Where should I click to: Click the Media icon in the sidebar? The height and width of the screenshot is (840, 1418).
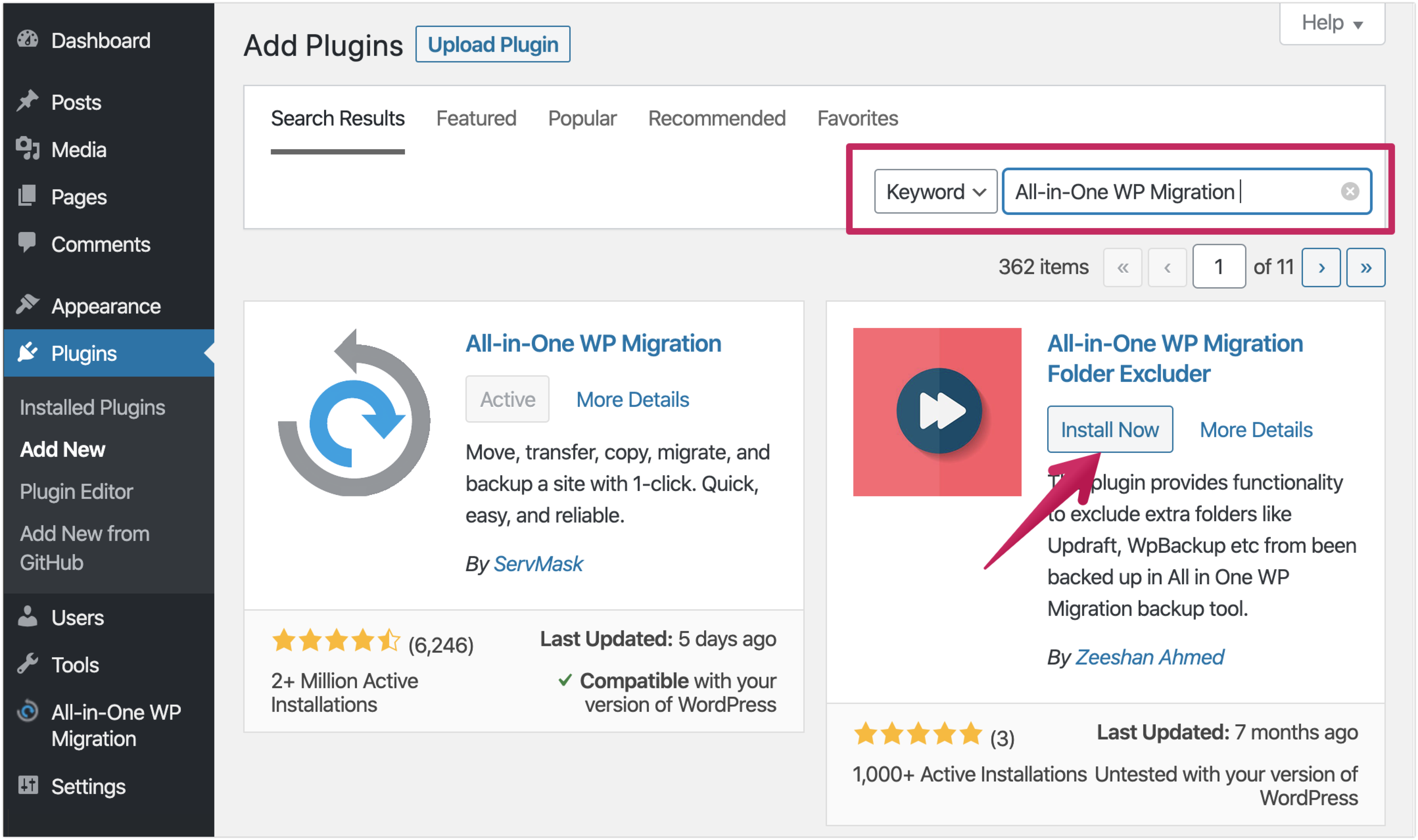pos(27,149)
